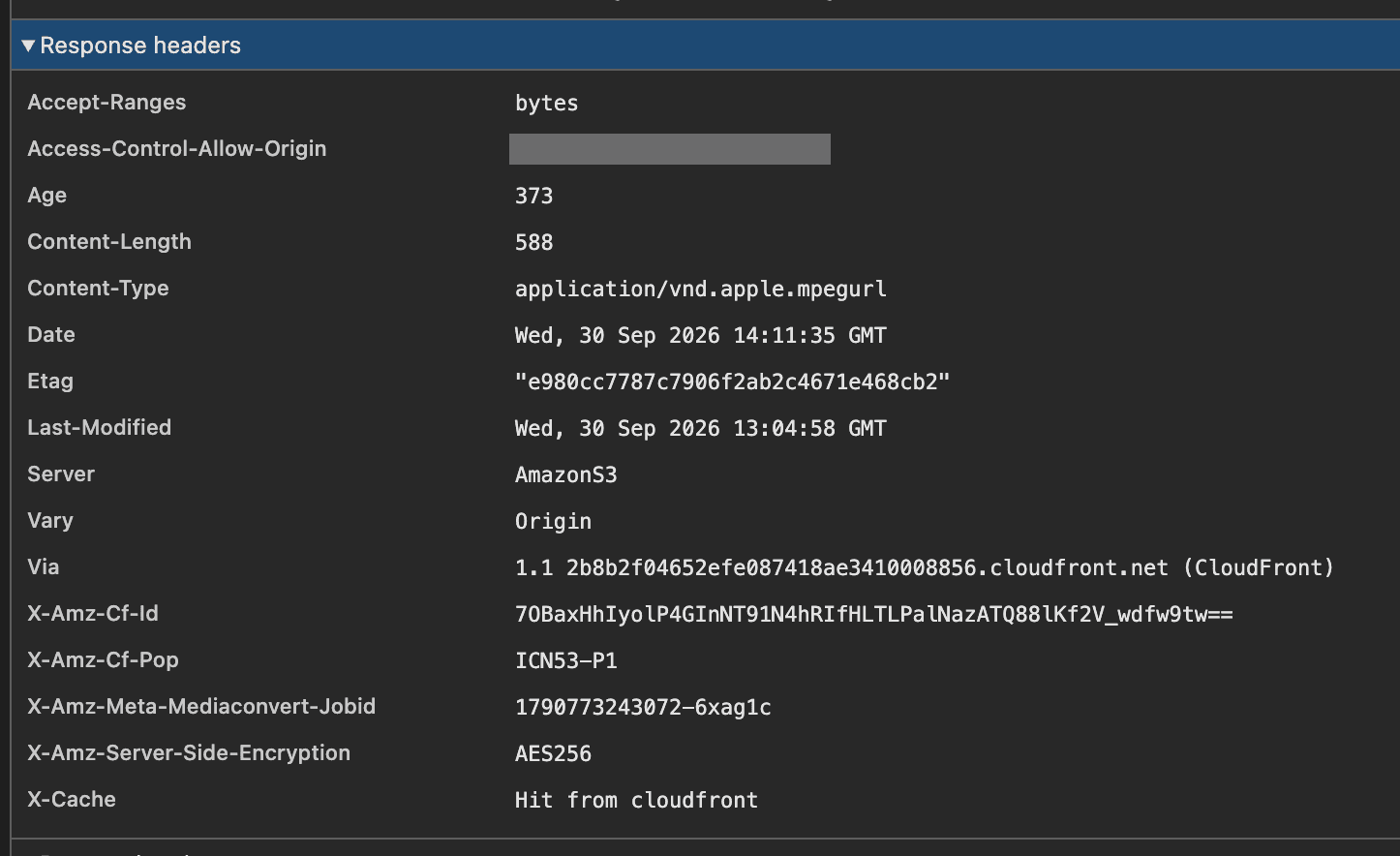Click the Vary value Origin
The image size is (1400, 856).
[553, 521]
